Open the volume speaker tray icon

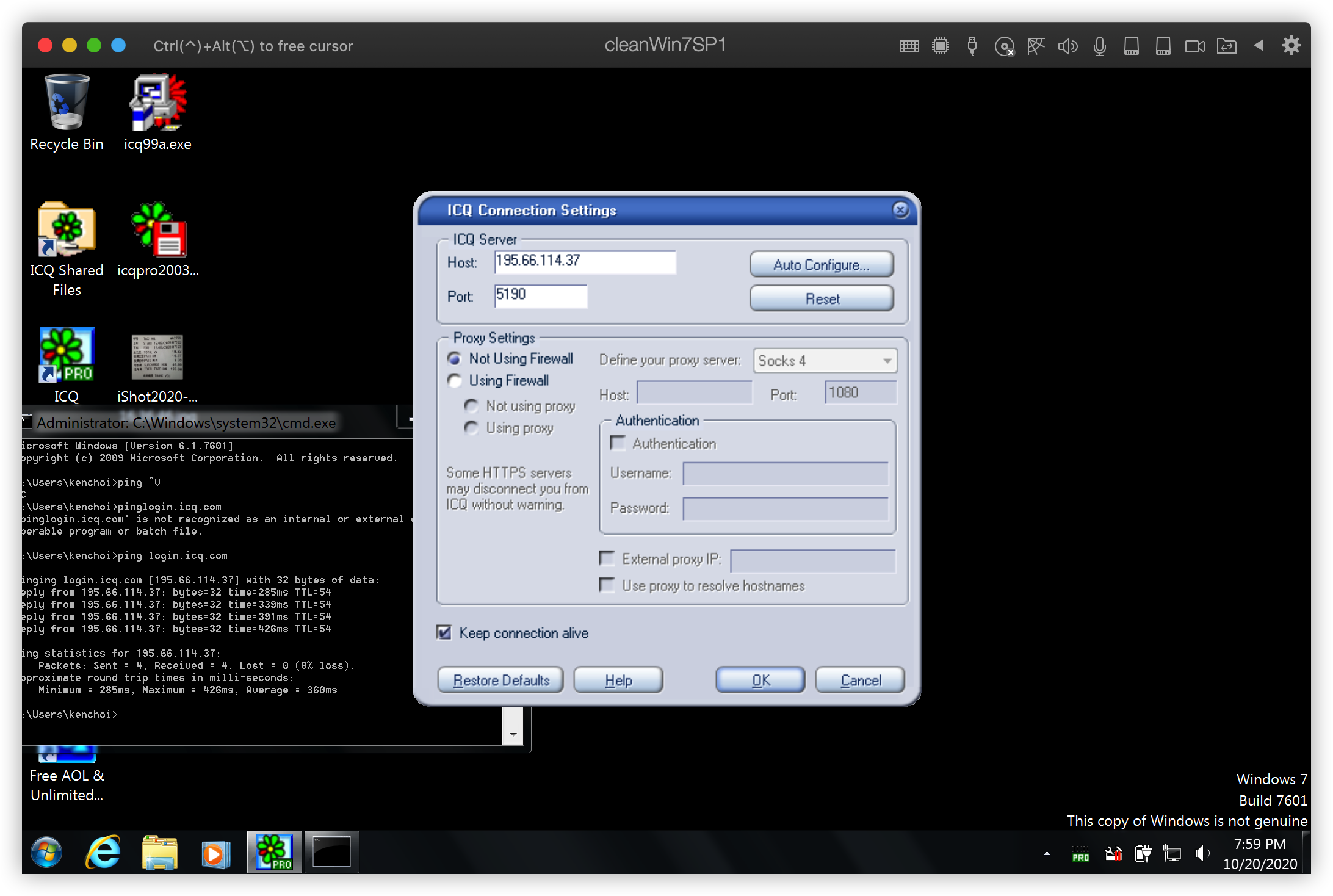1202,854
